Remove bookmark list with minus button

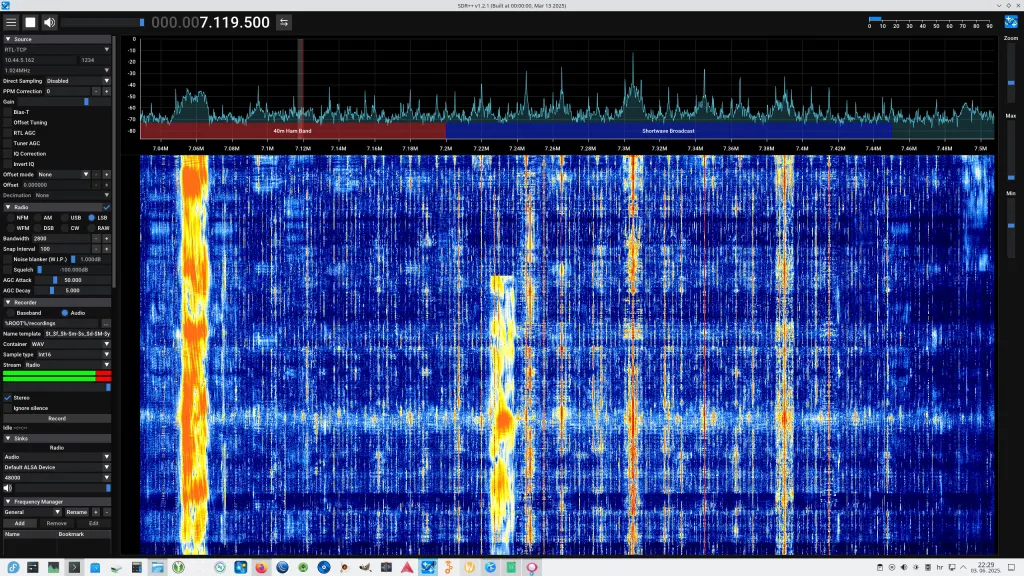106,512
